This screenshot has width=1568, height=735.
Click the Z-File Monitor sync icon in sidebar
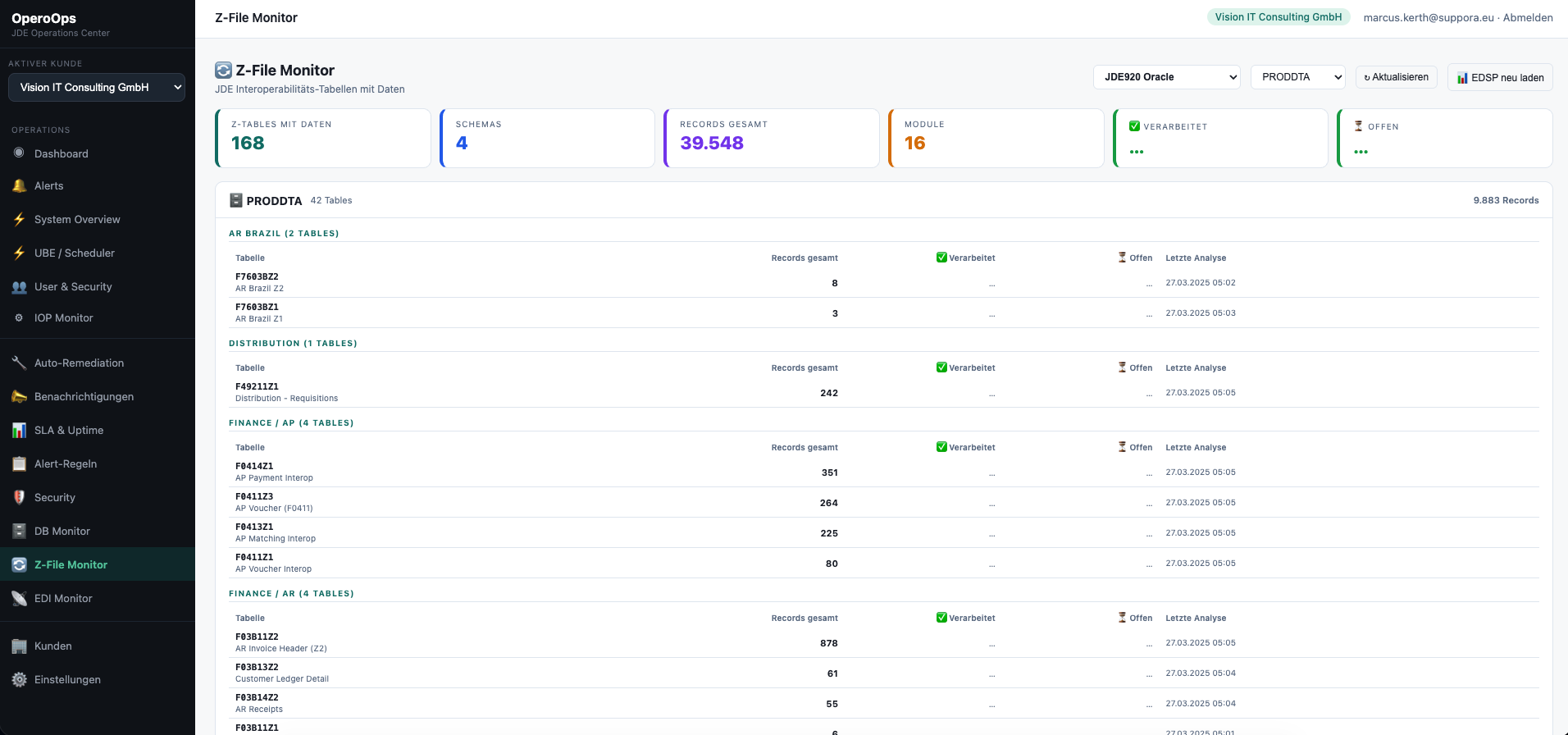click(x=19, y=564)
